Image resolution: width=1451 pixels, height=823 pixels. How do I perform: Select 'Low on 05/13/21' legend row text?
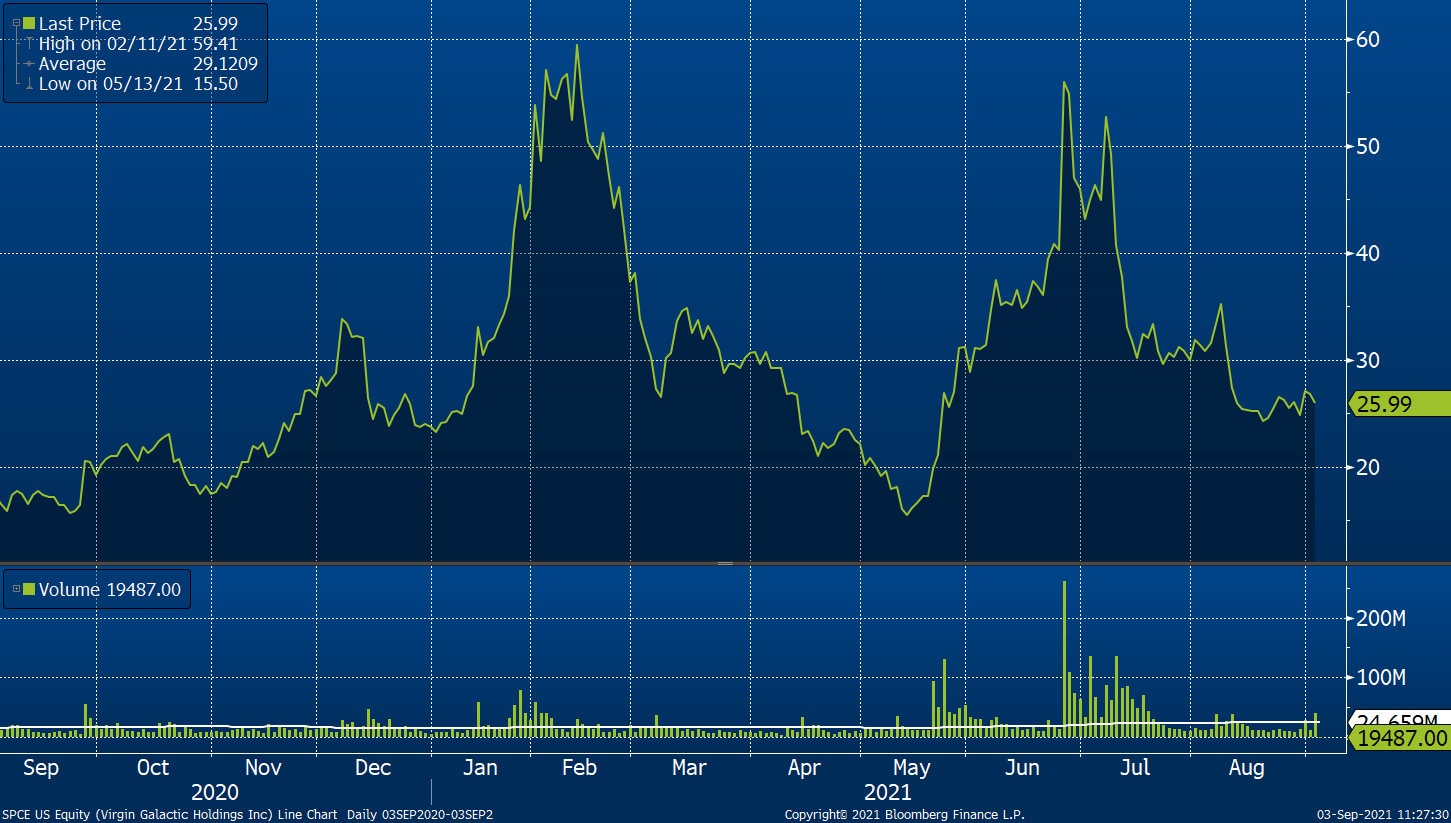(x=111, y=84)
